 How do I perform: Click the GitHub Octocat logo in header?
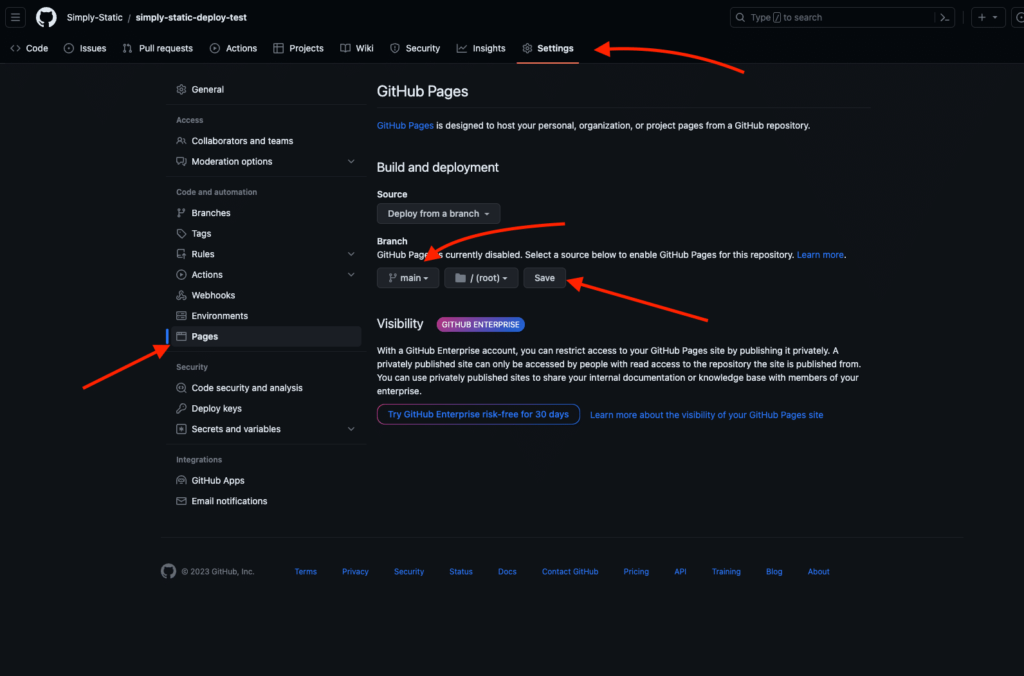click(x=46, y=18)
